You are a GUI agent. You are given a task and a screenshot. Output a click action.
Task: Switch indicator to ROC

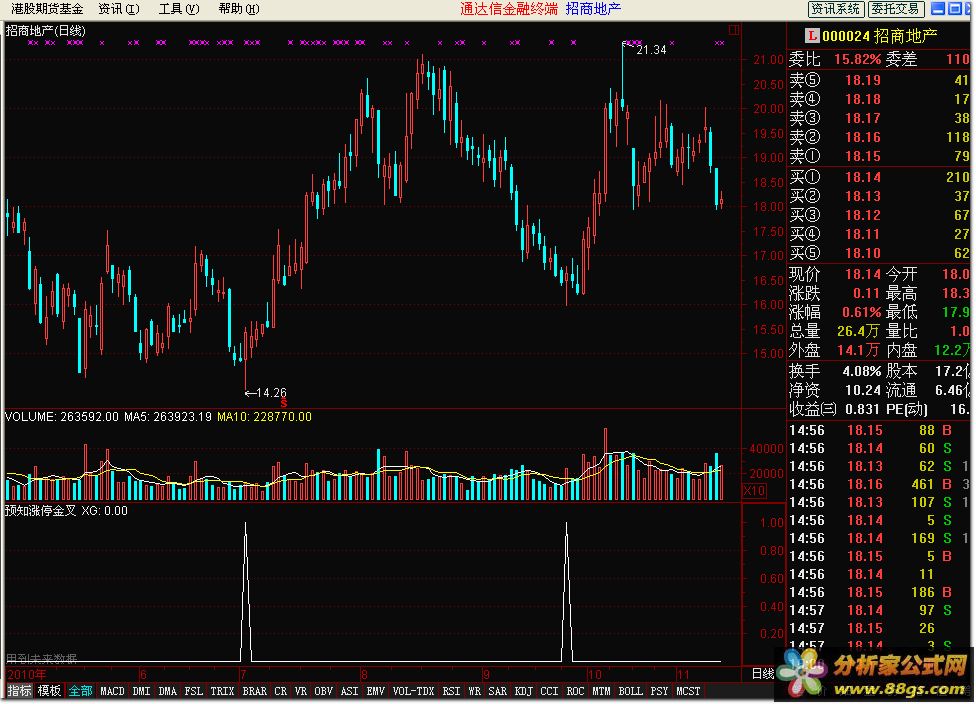click(x=575, y=691)
